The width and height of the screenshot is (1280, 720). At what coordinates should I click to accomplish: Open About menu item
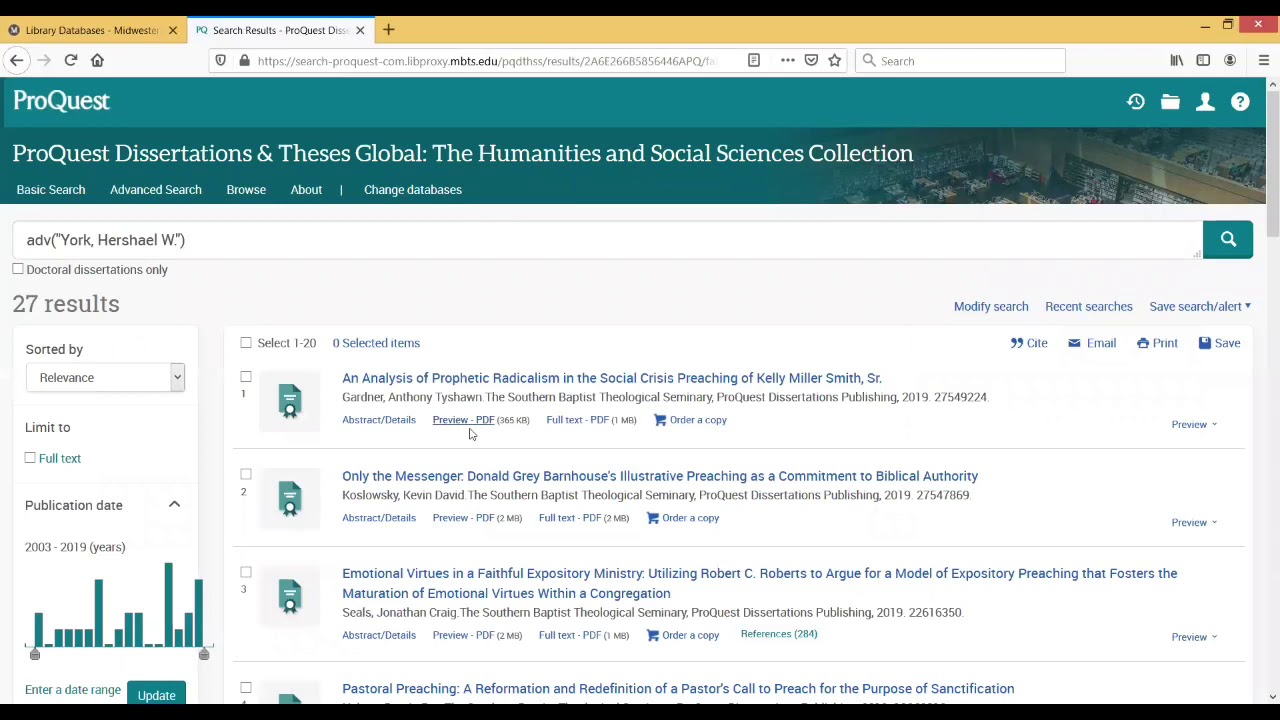(x=306, y=190)
